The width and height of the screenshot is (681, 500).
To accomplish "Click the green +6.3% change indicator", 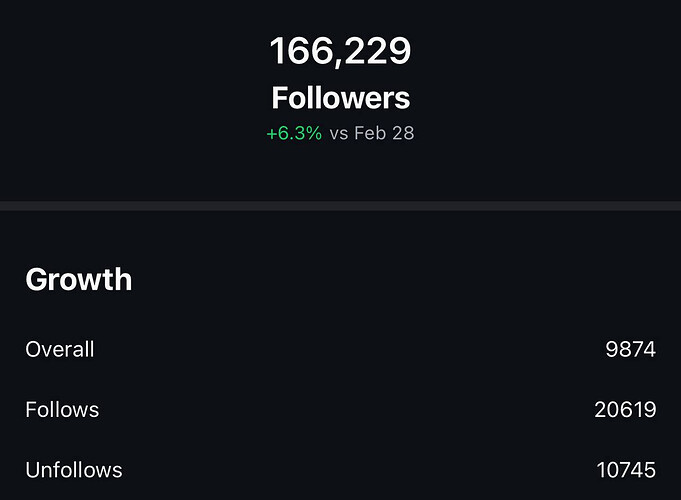I will click(x=294, y=133).
